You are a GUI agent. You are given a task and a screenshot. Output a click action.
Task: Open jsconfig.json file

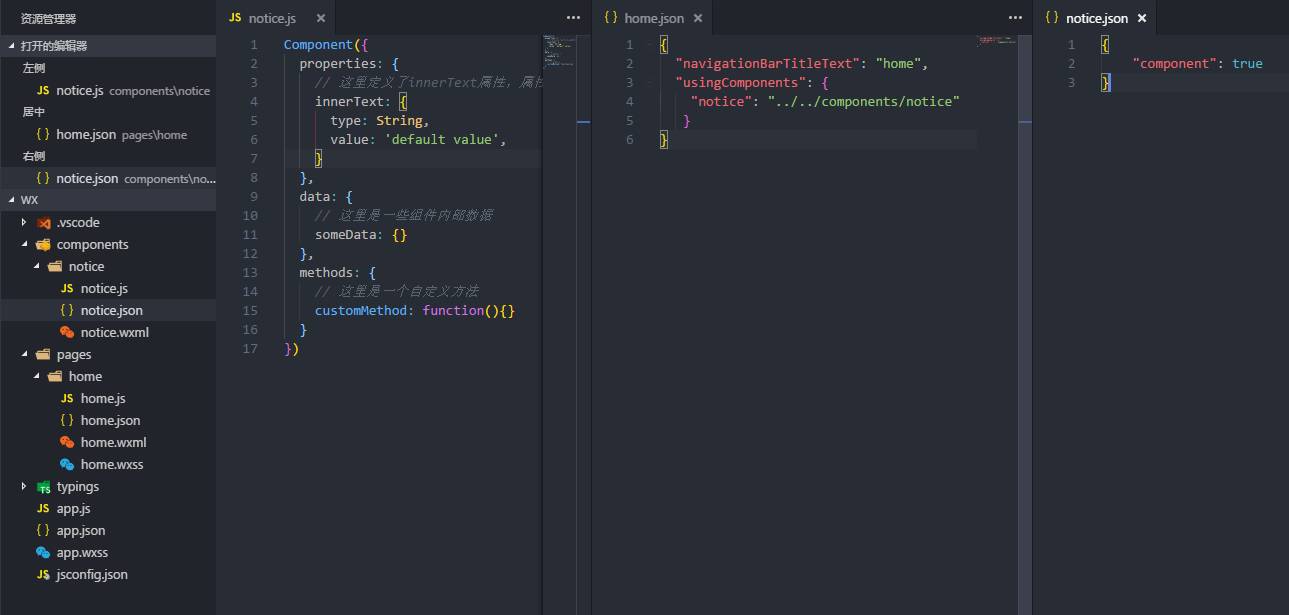(x=108, y=574)
